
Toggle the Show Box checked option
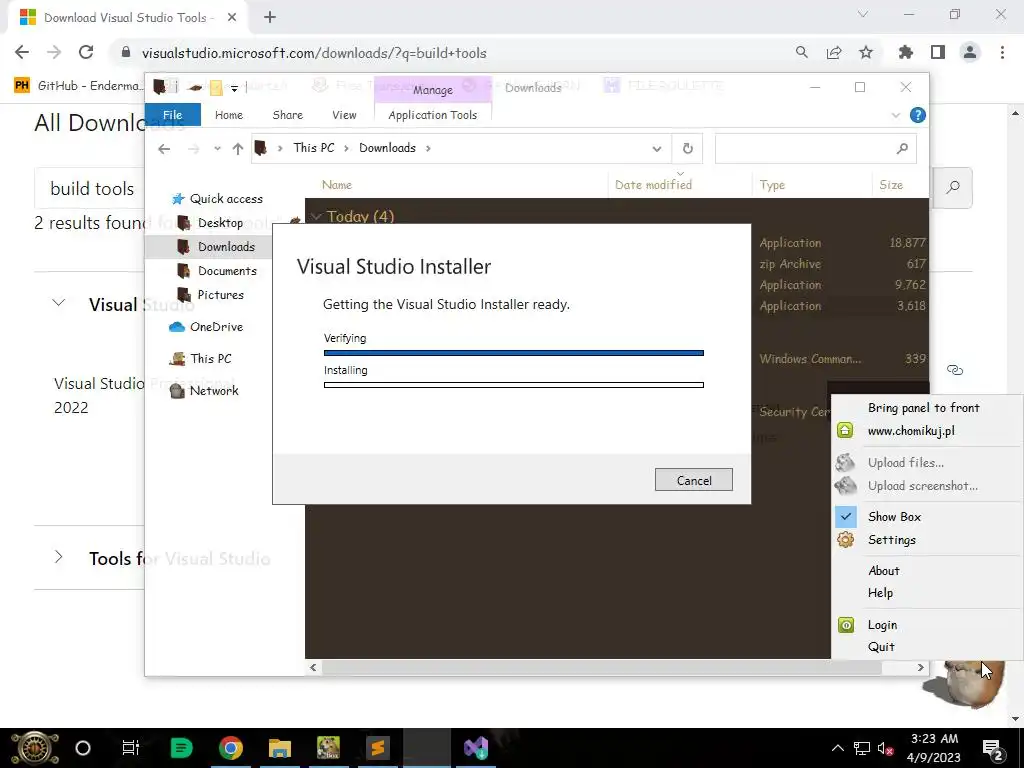click(894, 517)
